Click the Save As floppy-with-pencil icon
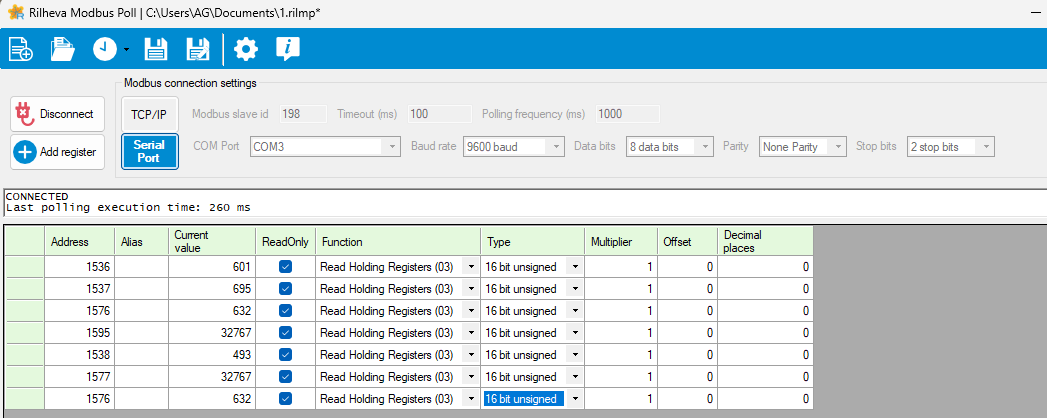 (198, 49)
